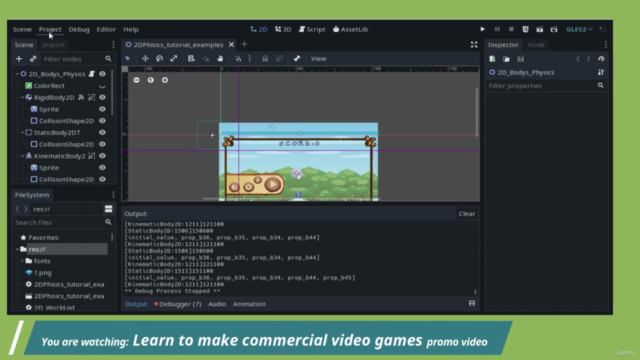This screenshot has height=360, width=640.
Task: Select the 1.png file
Action: (42, 273)
